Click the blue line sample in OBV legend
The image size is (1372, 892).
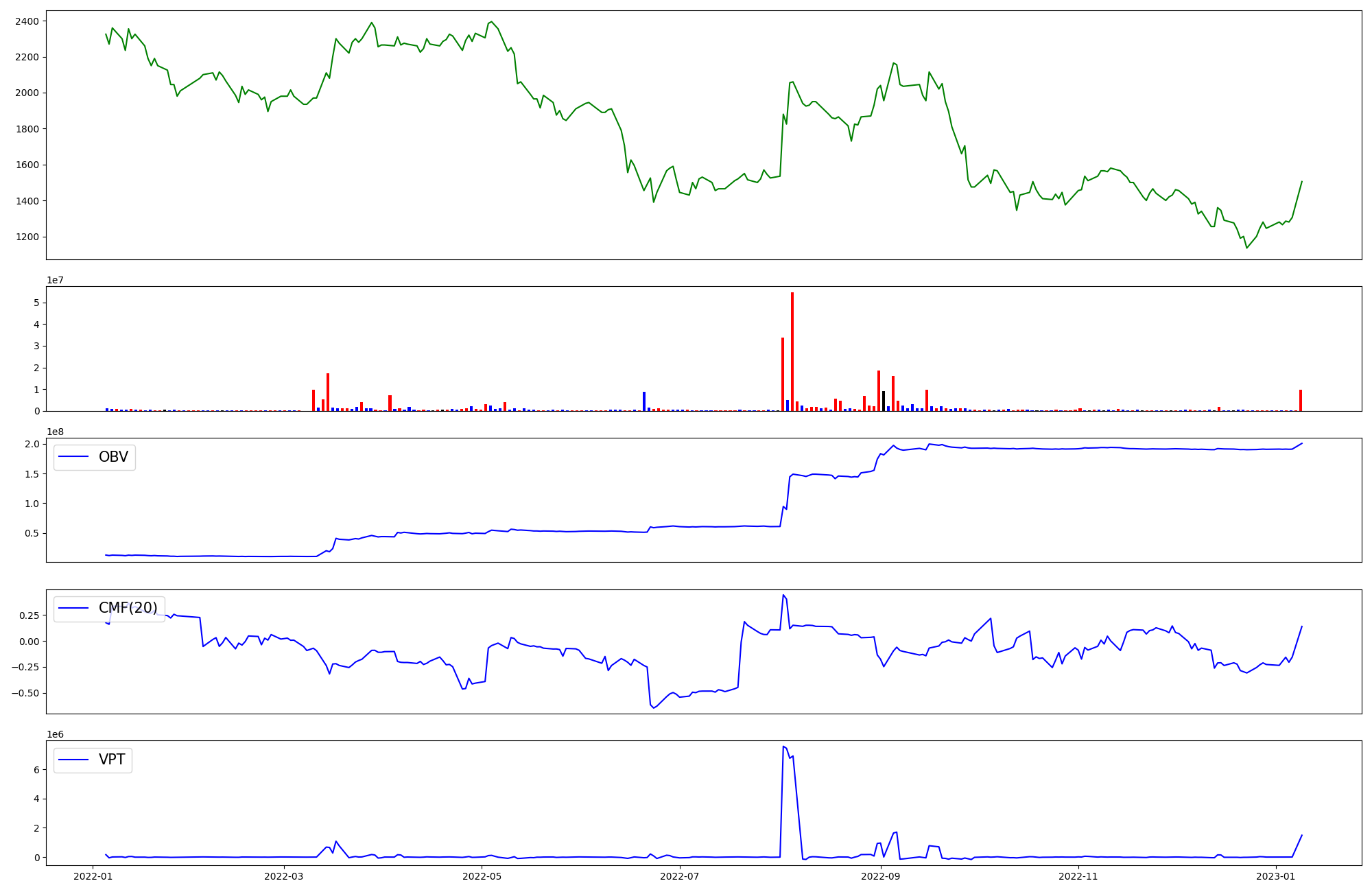pos(73,457)
